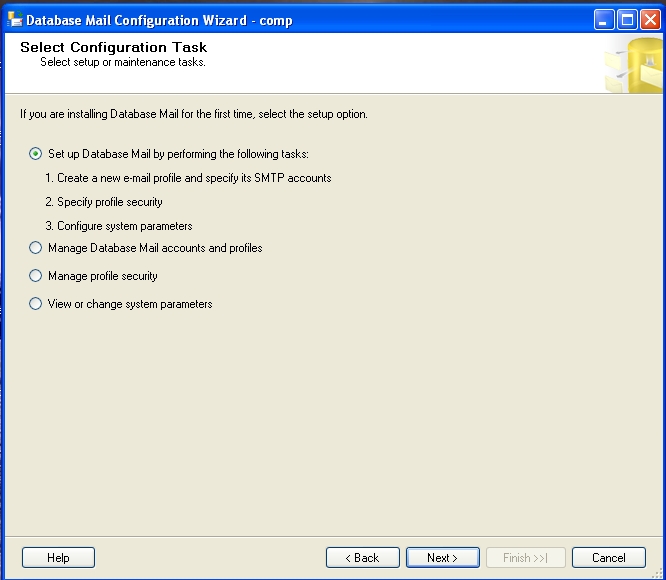Screen dimensions: 666x580
Task: Maximize the wizard window
Action: pyautogui.click(x=628, y=19)
